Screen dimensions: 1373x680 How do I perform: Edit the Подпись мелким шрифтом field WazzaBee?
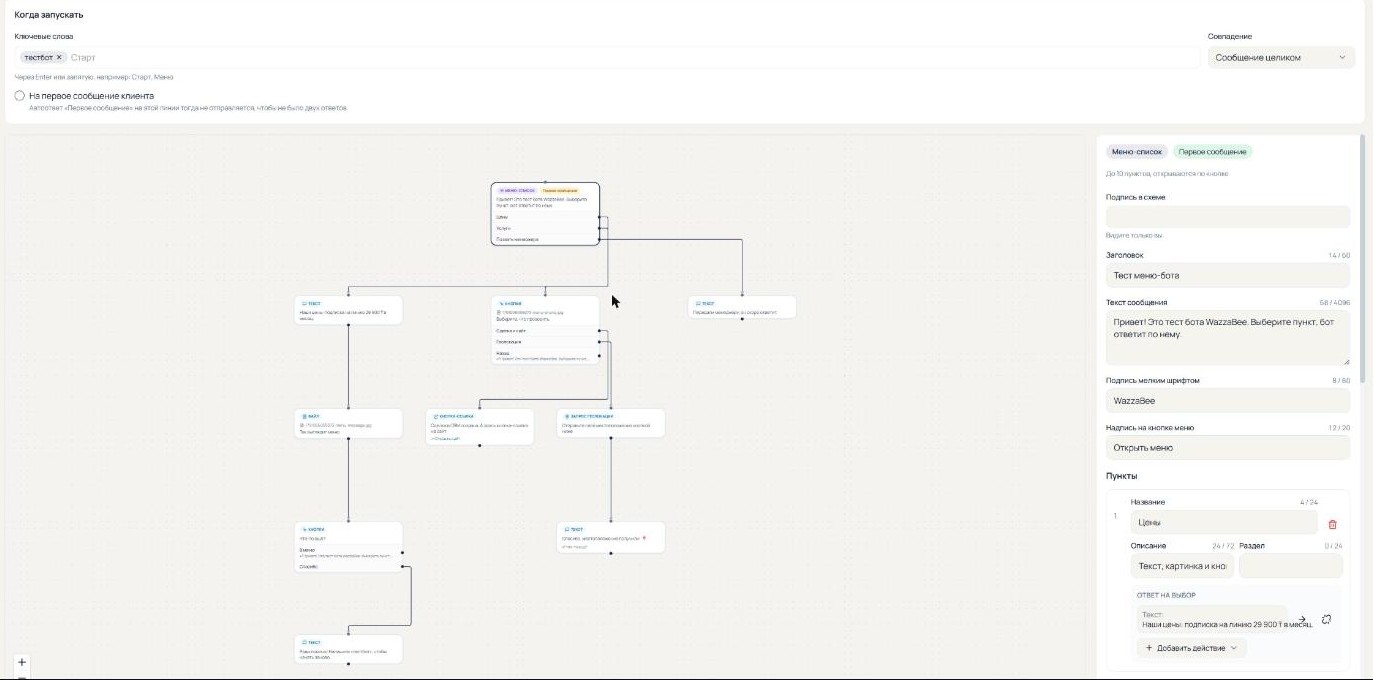(1228, 401)
